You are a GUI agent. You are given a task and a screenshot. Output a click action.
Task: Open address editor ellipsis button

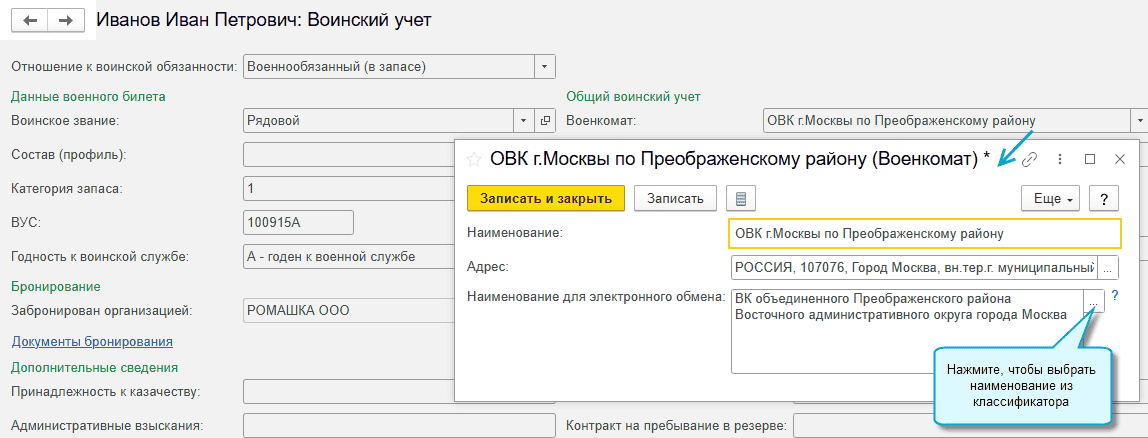coord(1108,267)
